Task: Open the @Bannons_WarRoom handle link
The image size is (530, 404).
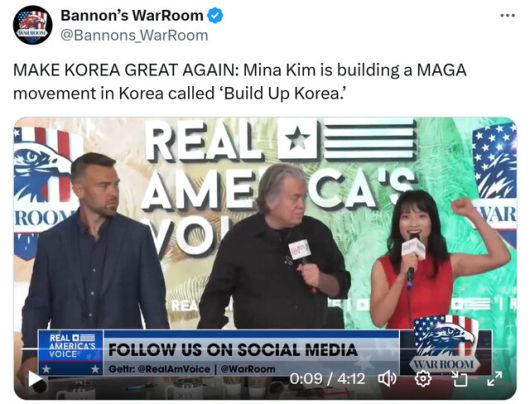Action: pos(134,35)
